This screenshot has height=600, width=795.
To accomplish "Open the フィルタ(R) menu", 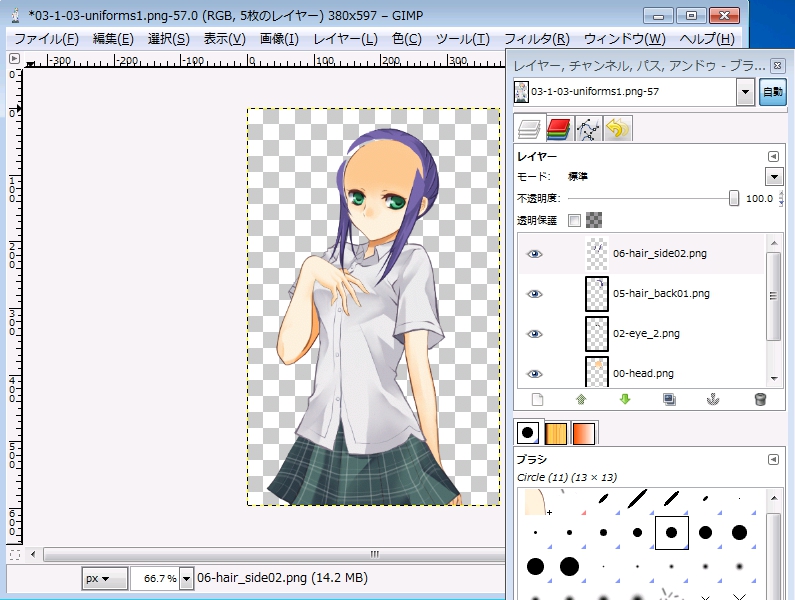I will tap(537, 39).
